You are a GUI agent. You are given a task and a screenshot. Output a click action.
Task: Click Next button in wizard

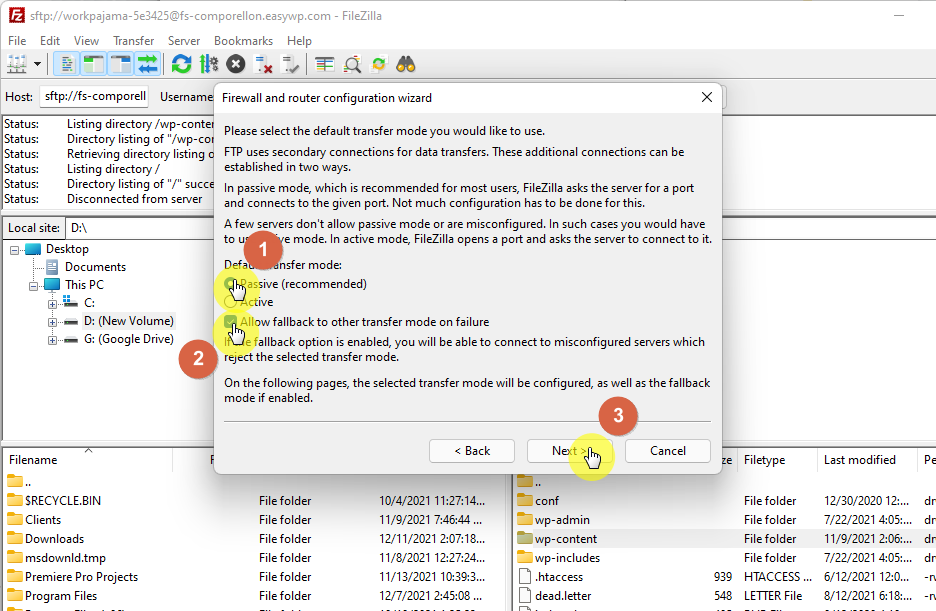coord(569,450)
